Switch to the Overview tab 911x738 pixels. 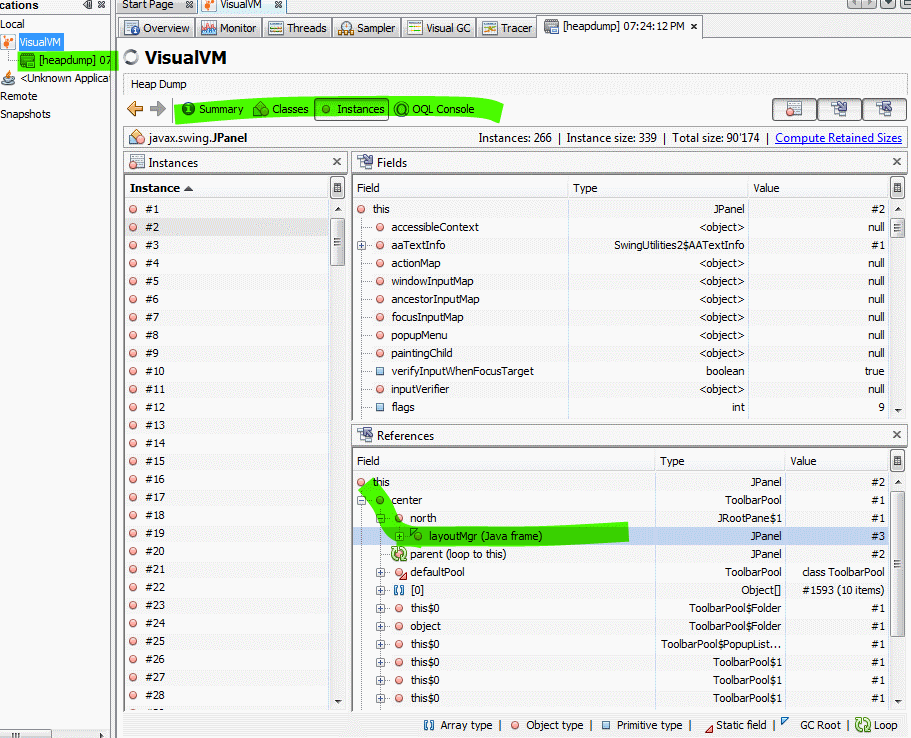(x=157, y=28)
